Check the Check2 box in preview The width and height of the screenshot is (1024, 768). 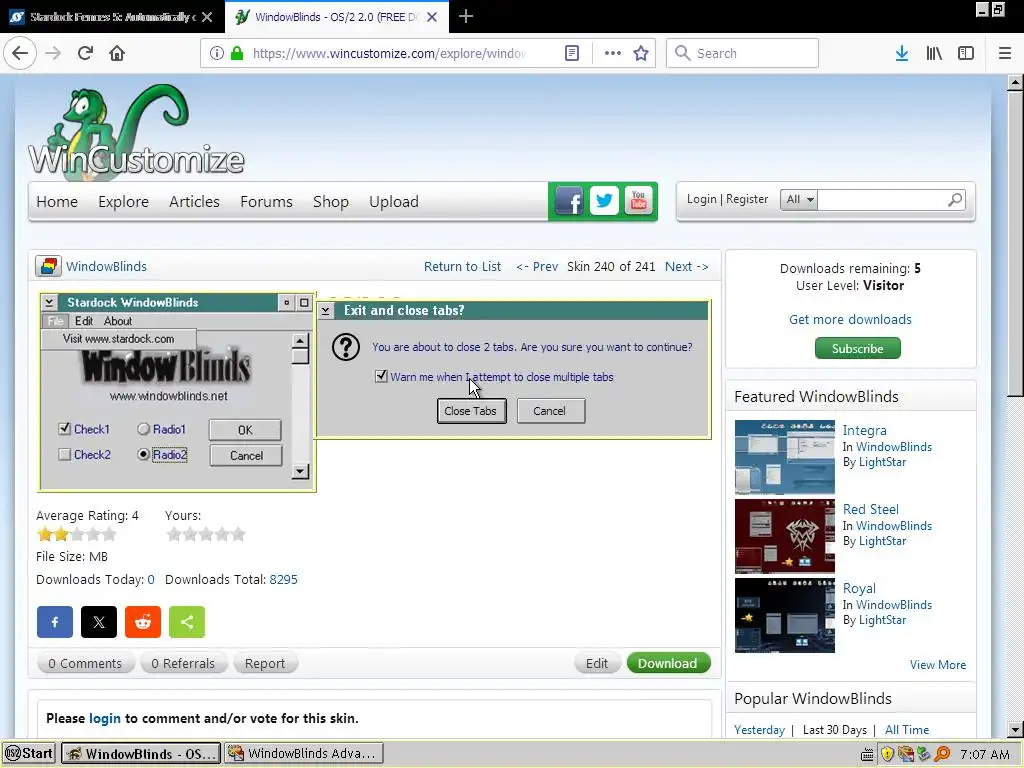(x=64, y=455)
